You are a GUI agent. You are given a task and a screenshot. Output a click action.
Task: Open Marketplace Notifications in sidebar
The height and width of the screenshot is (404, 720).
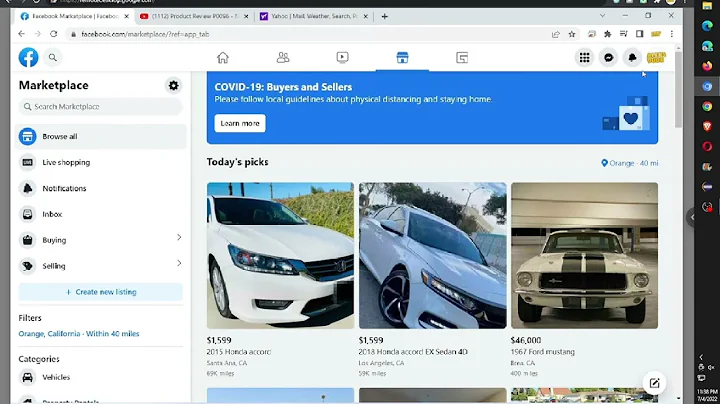101,188
